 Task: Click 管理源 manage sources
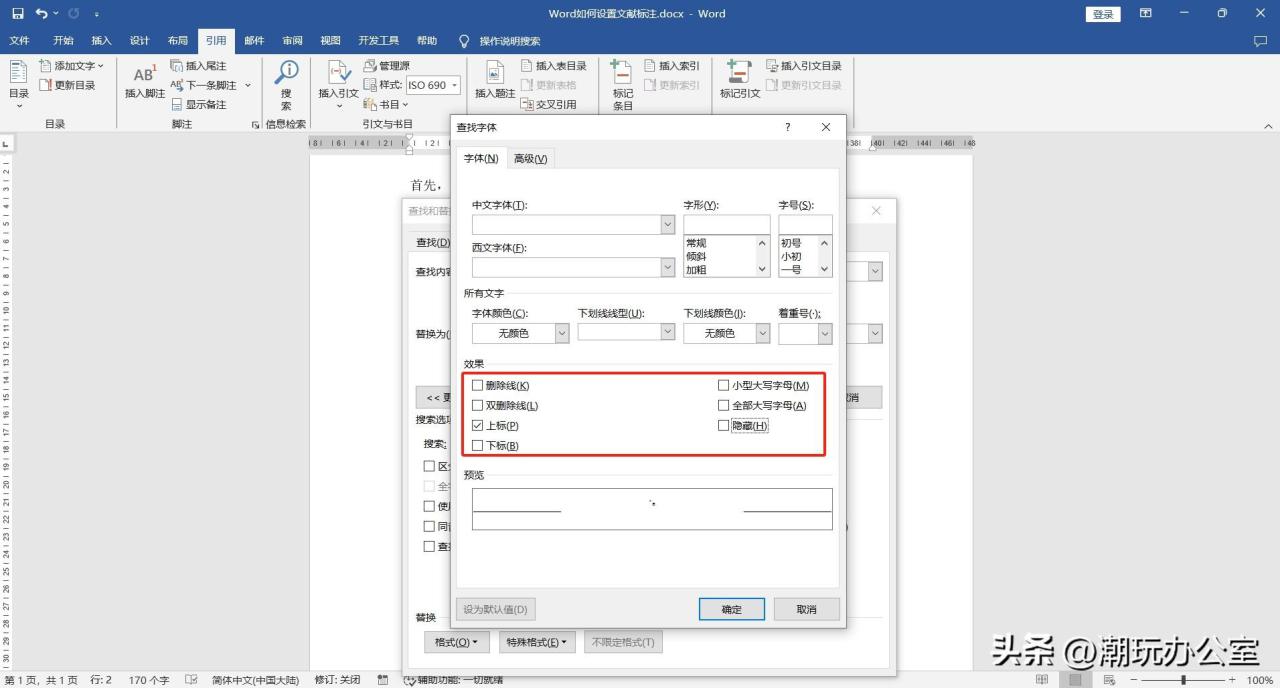386,66
